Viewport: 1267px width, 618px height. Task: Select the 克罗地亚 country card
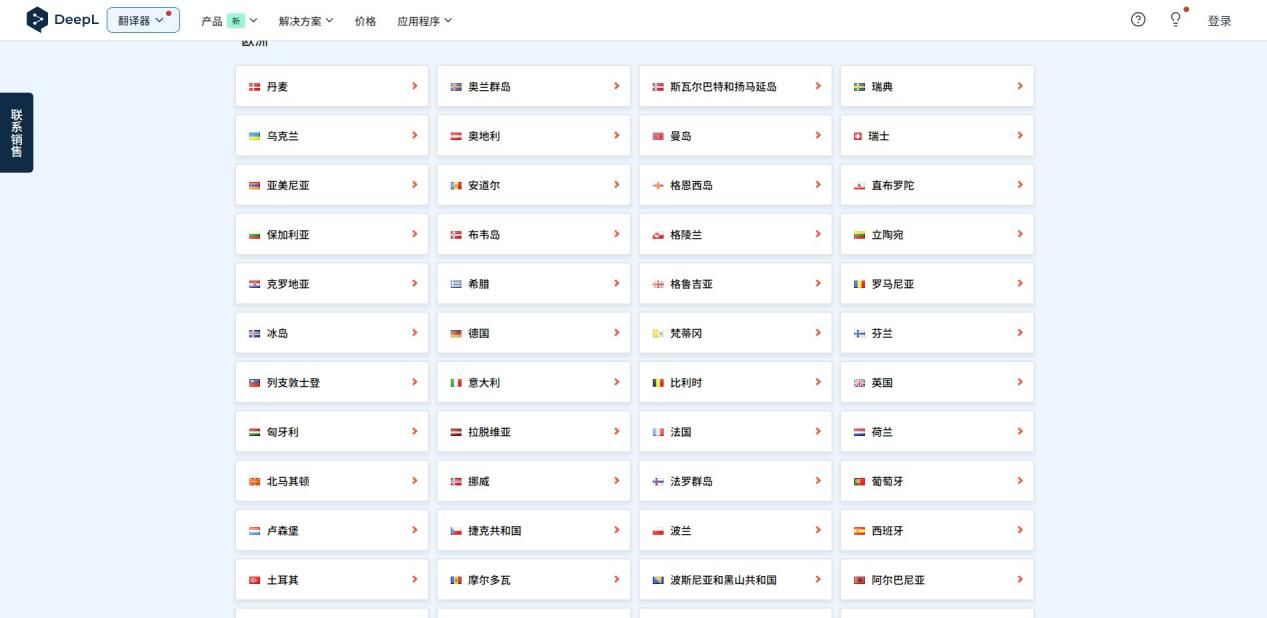(x=332, y=284)
